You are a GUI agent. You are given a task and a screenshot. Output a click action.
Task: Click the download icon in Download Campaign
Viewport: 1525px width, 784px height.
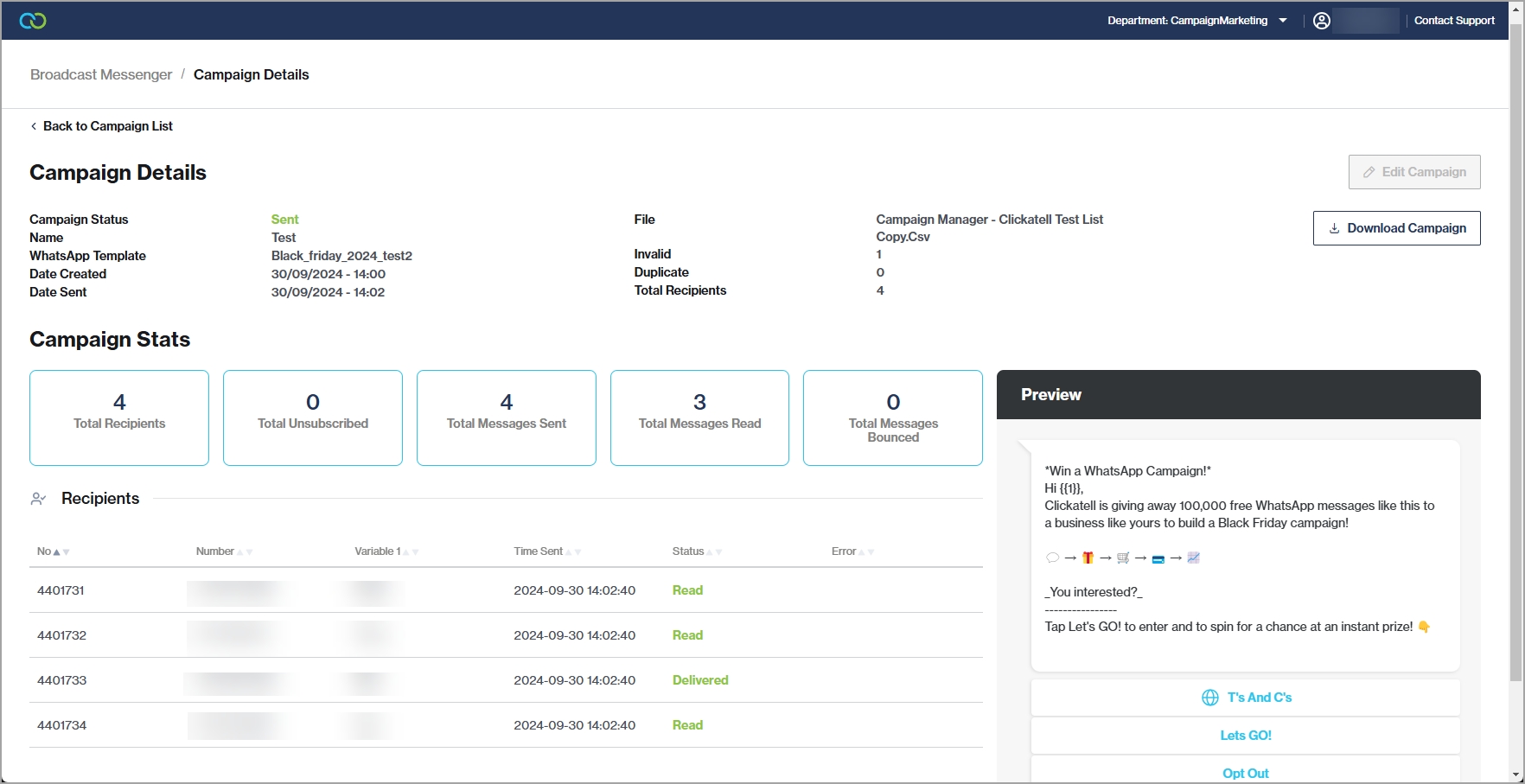(1334, 228)
